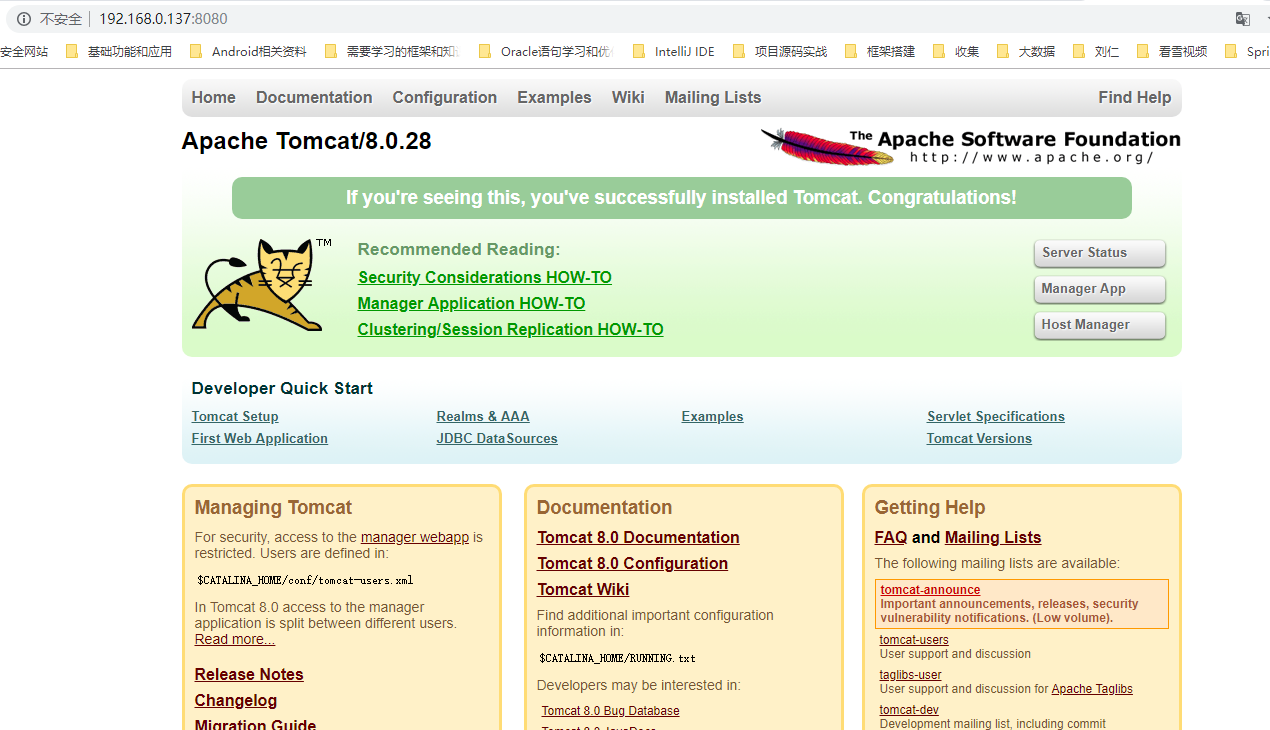
Task: Click the Server Status button
Action: (x=1100, y=253)
